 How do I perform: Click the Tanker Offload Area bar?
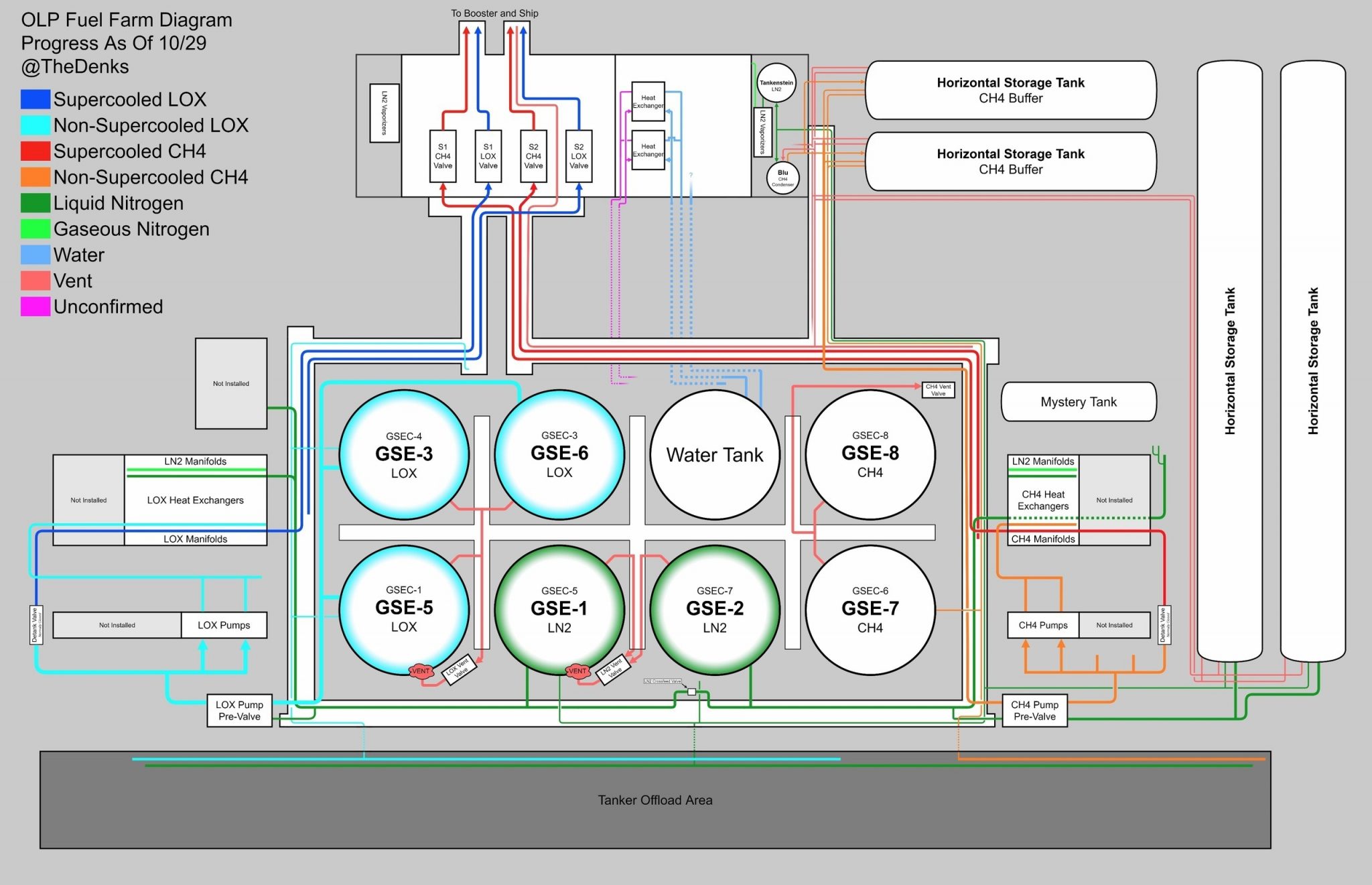655,800
